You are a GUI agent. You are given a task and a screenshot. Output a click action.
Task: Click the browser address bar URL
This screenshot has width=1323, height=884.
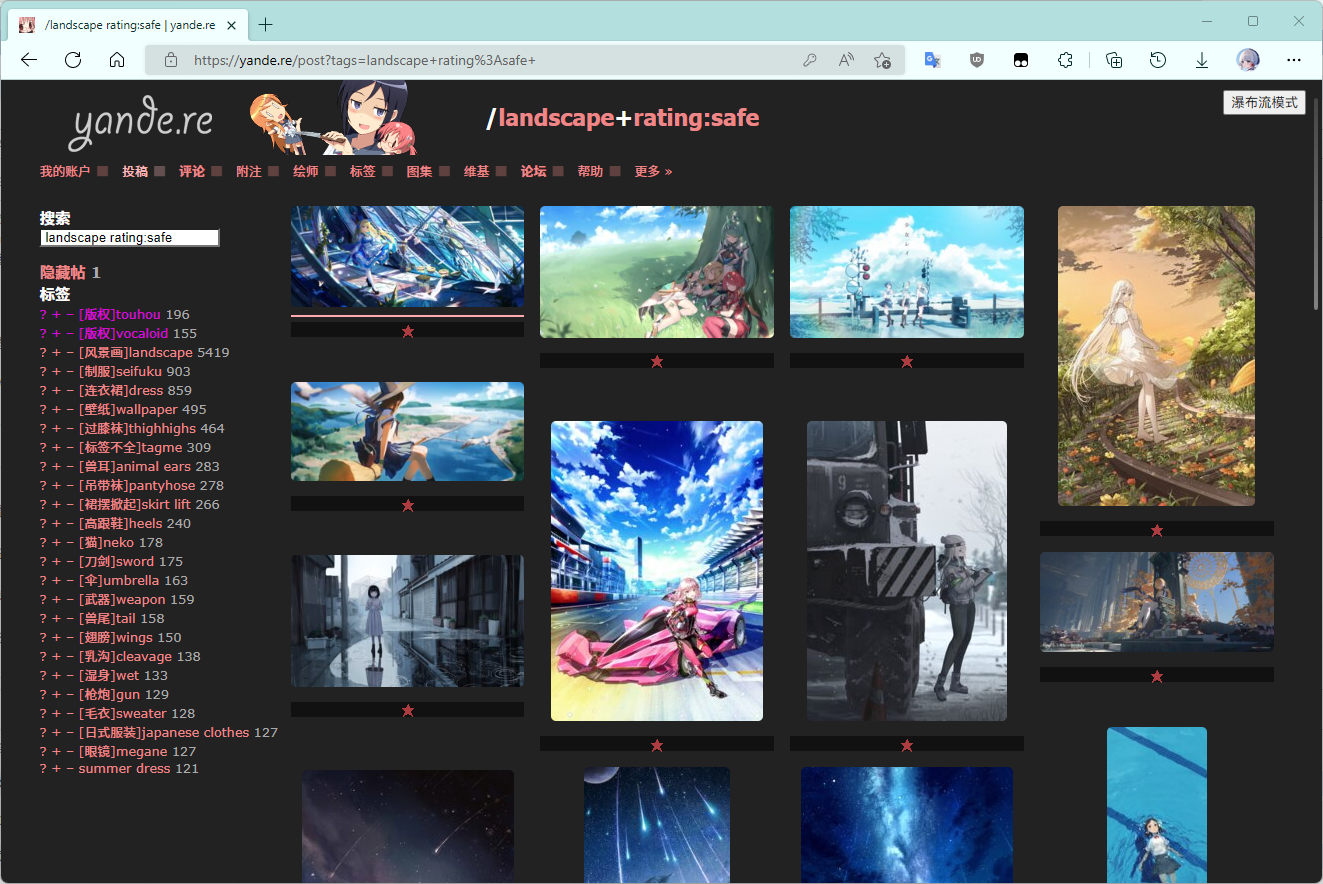coord(365,60)
